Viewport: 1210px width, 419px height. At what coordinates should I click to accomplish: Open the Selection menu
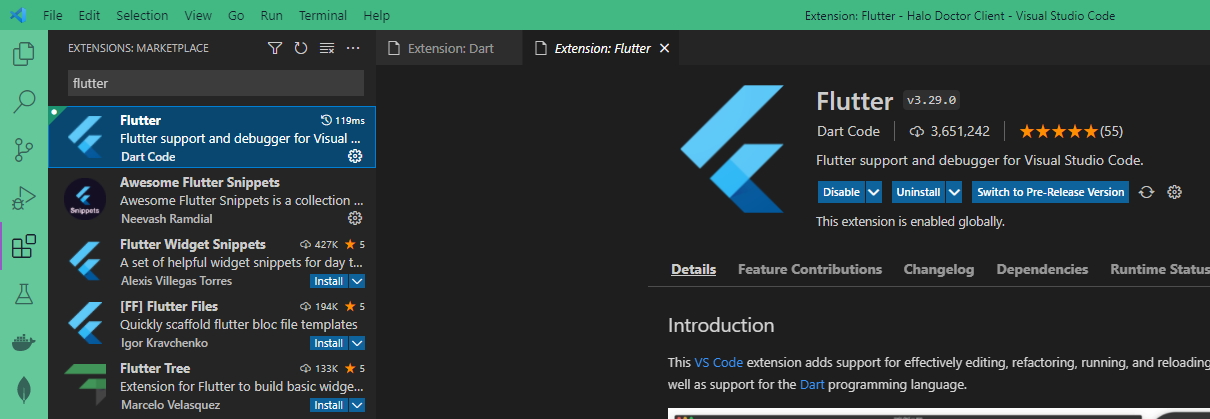(x=142, y=16)
